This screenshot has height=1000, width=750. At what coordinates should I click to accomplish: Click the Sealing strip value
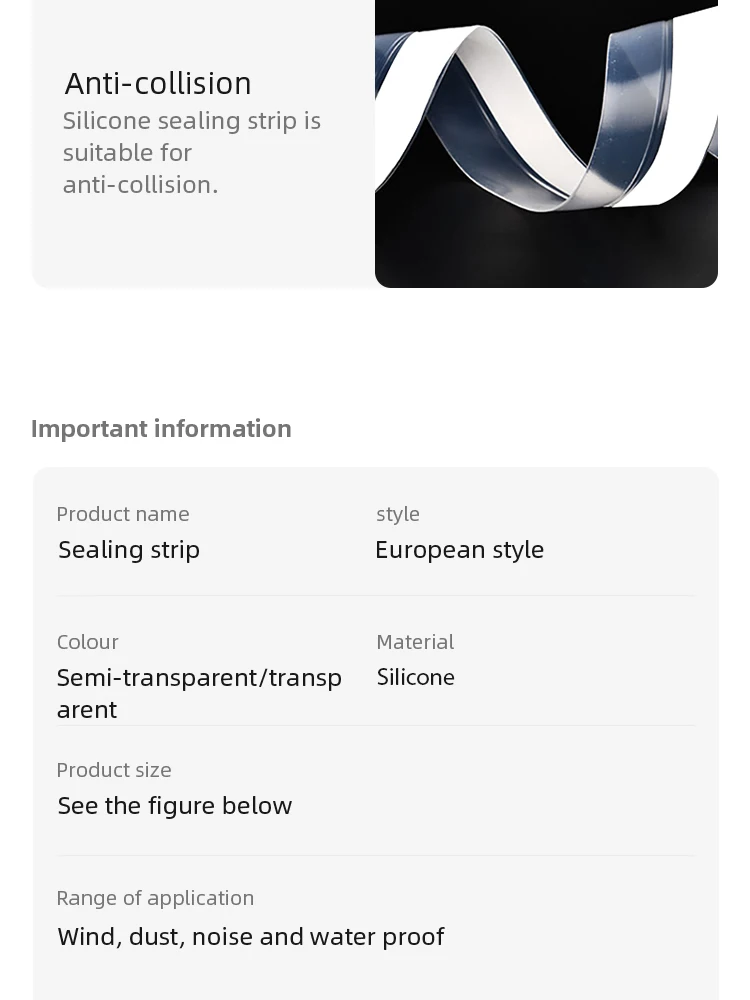coord(129,550)
